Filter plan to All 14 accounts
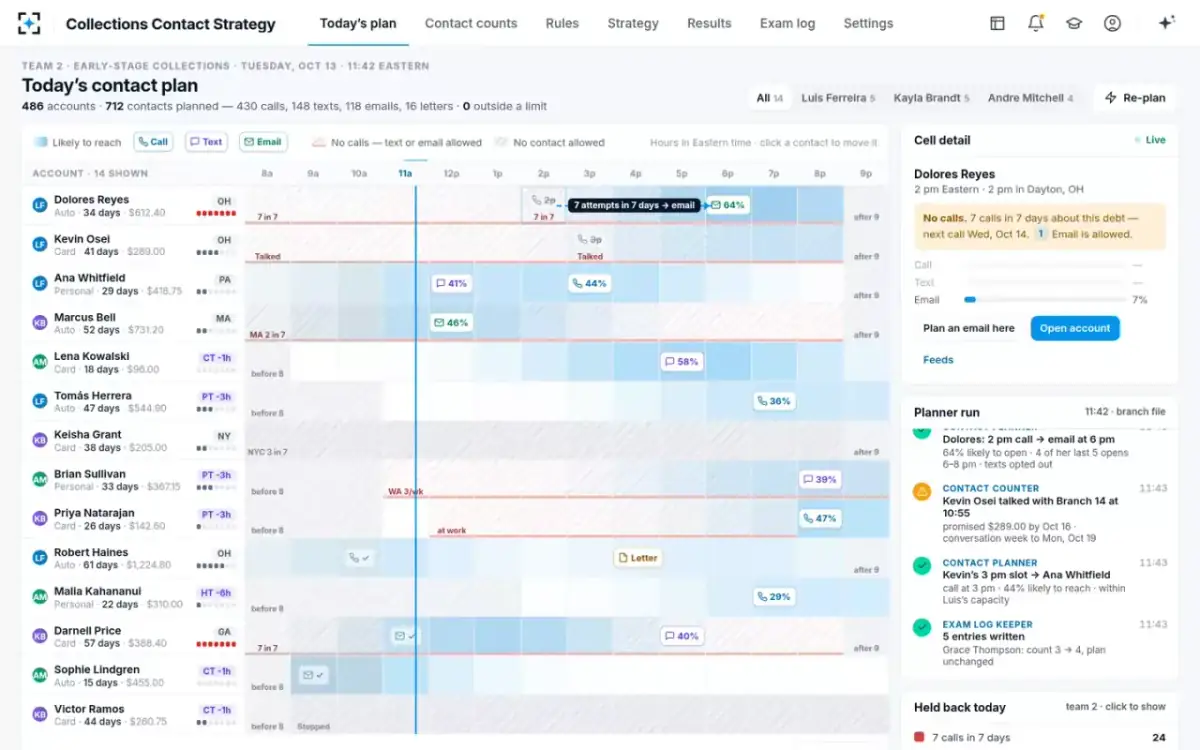Image resolution: width=1200 pixels, height=750 pixels. click(x=769, y=98)
